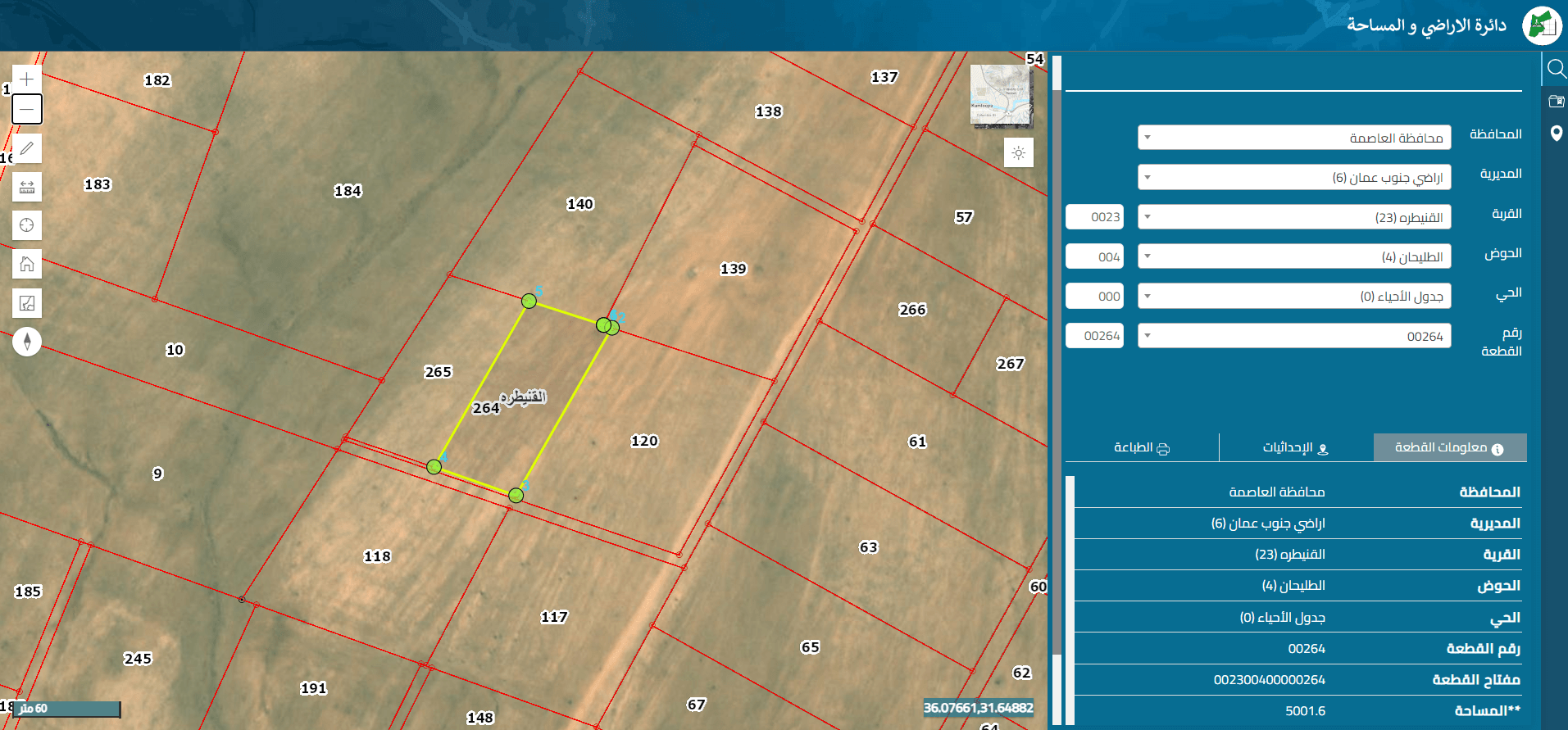This screenshot has width=1568, height=730.
Task: Toggle map brightness sun button
Action: pyautogui.click(x=1019, y=152)
